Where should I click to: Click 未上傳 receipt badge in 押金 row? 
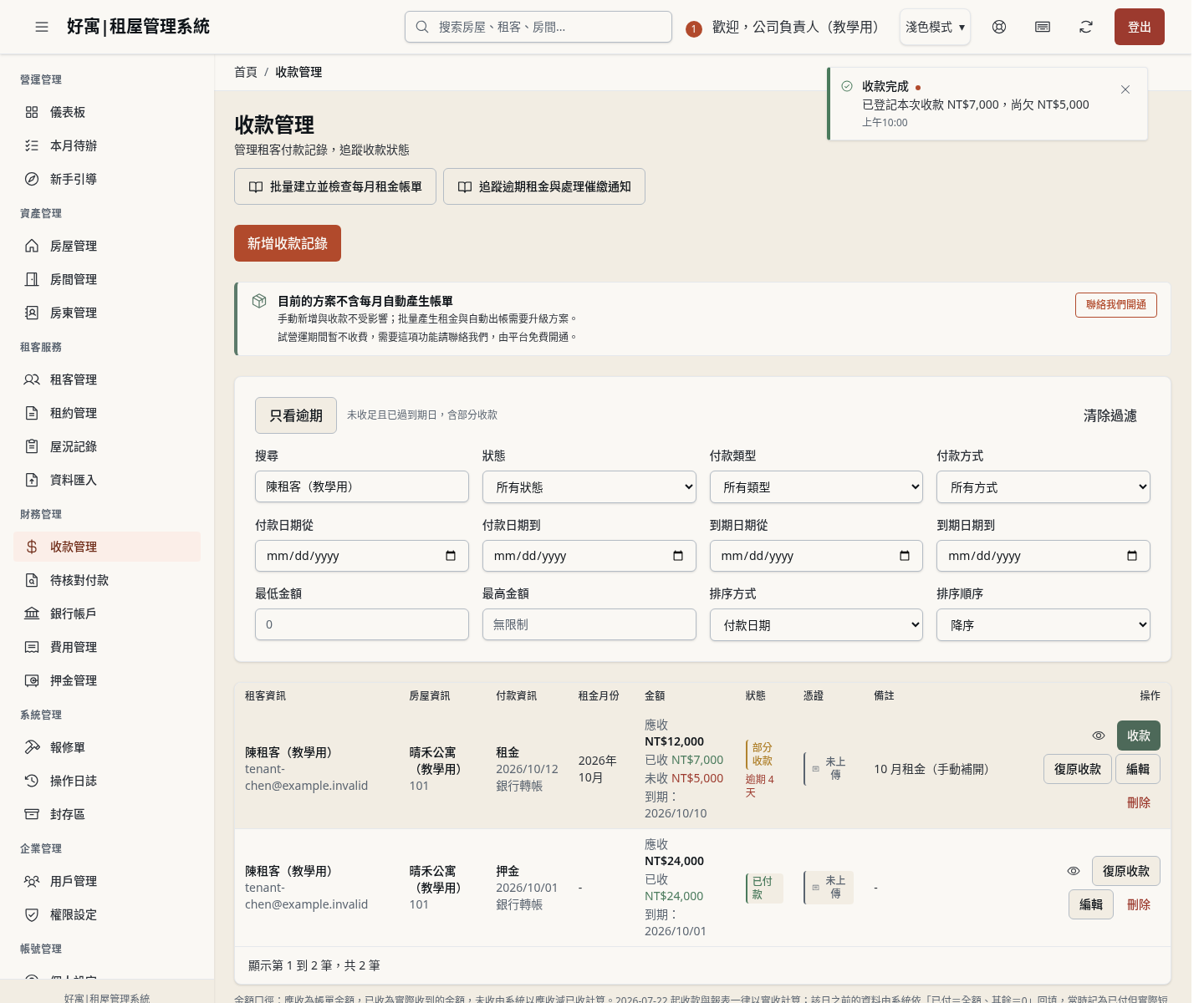[x=829, y=888]
